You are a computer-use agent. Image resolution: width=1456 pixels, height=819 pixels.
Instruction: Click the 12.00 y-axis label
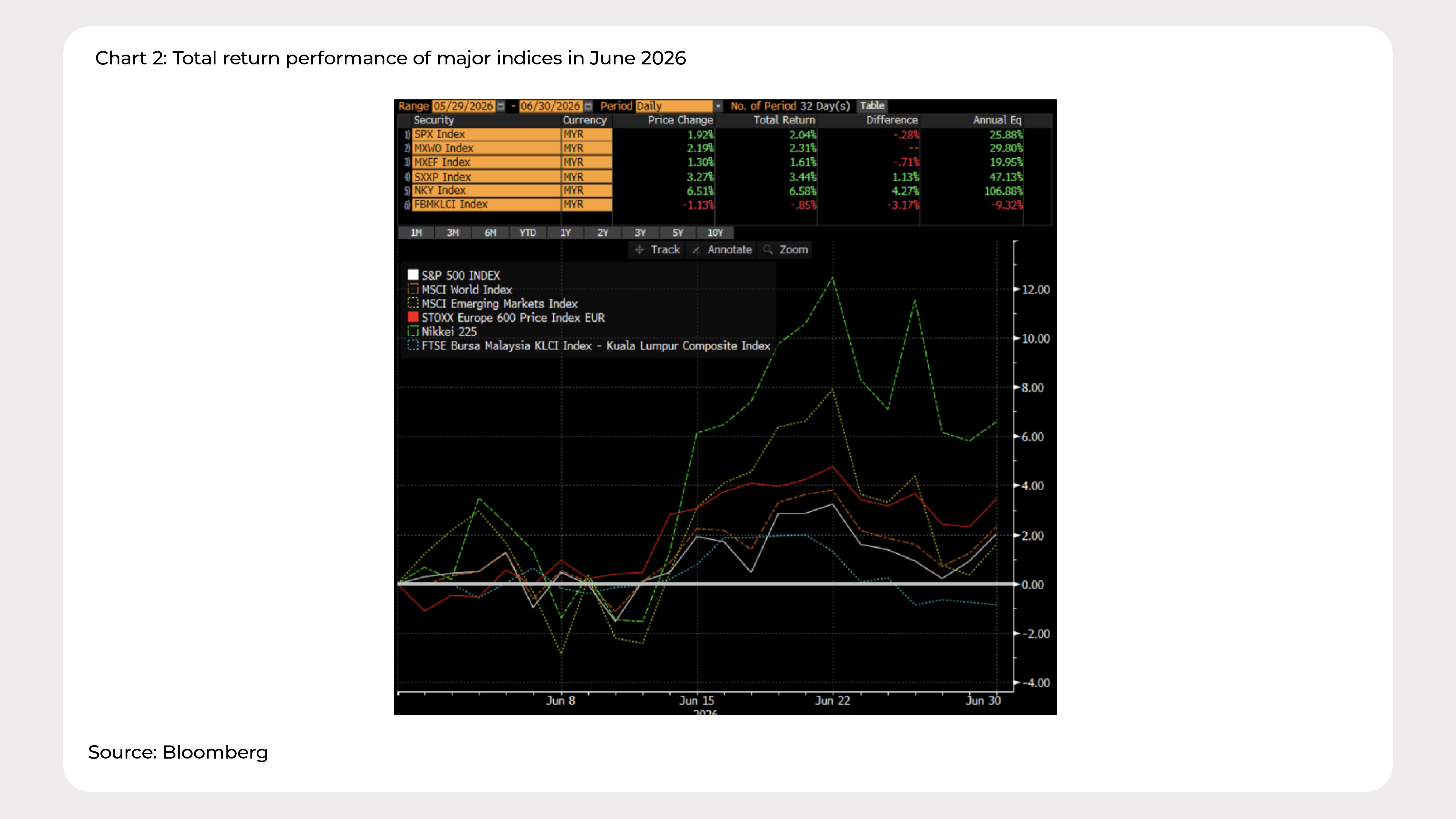tap(1036, 290)
